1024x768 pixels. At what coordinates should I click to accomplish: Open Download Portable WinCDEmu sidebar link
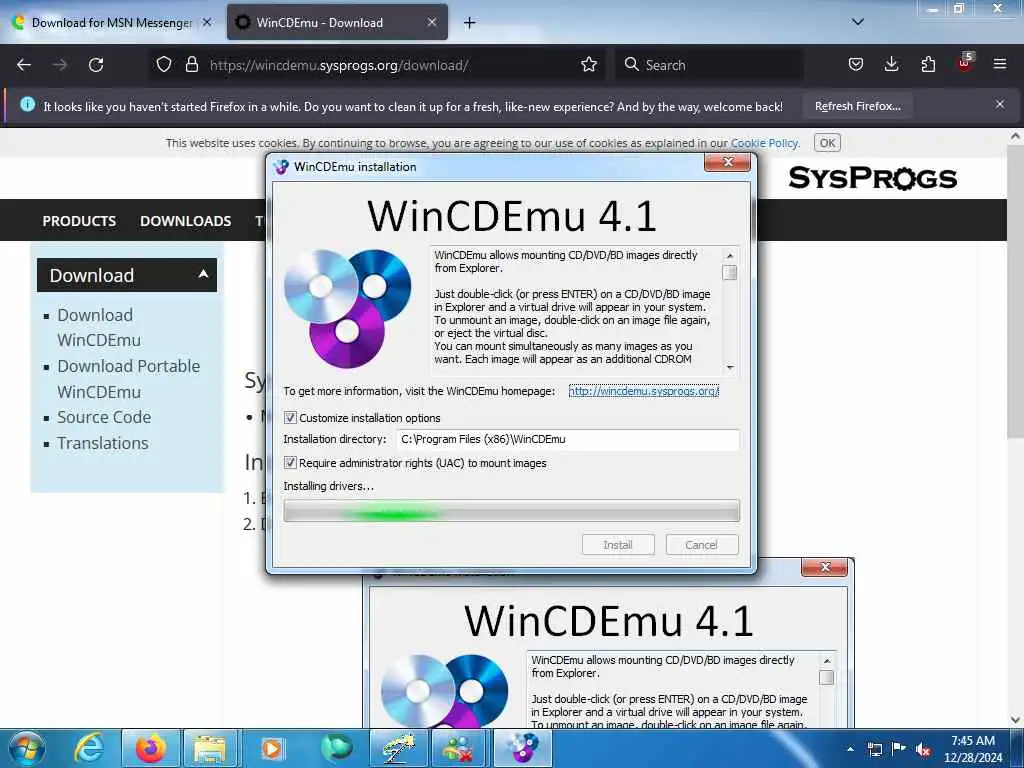coord(128,379)
